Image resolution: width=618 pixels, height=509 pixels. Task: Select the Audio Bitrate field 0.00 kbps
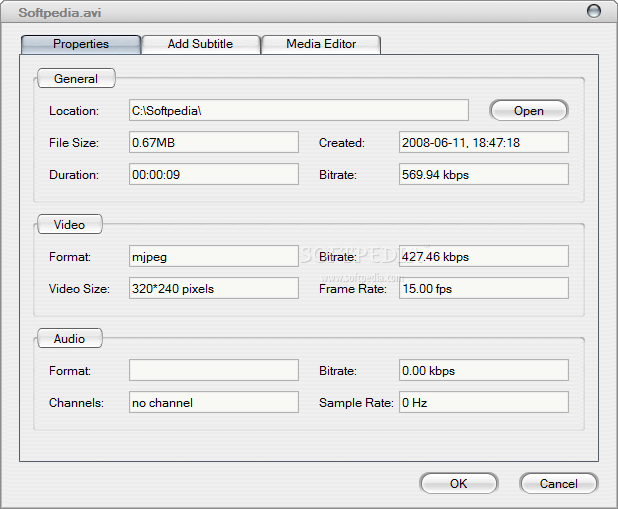coord(484,370)
